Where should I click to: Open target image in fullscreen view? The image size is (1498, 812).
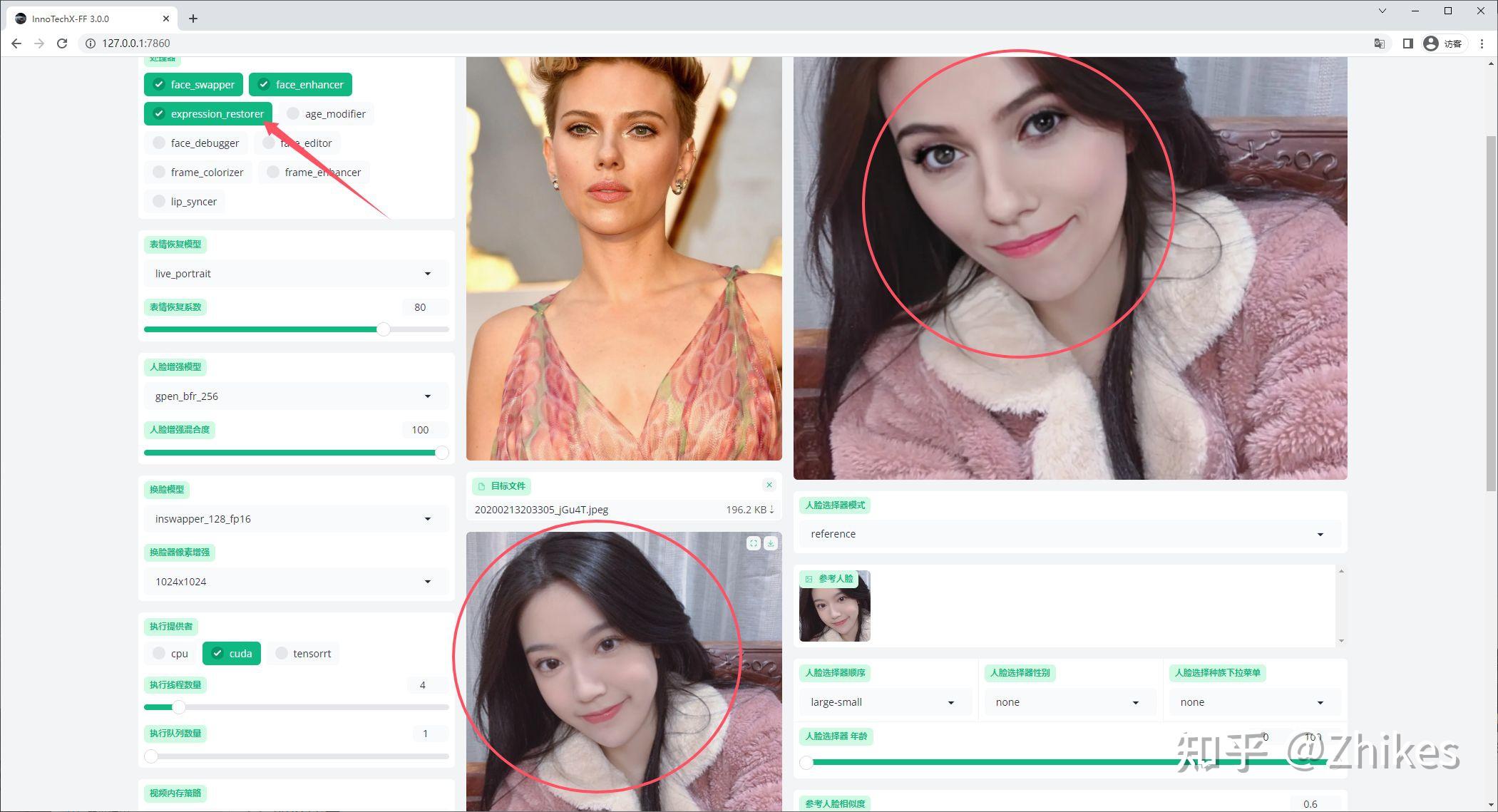pyautogui.click(x=754, y=543)
